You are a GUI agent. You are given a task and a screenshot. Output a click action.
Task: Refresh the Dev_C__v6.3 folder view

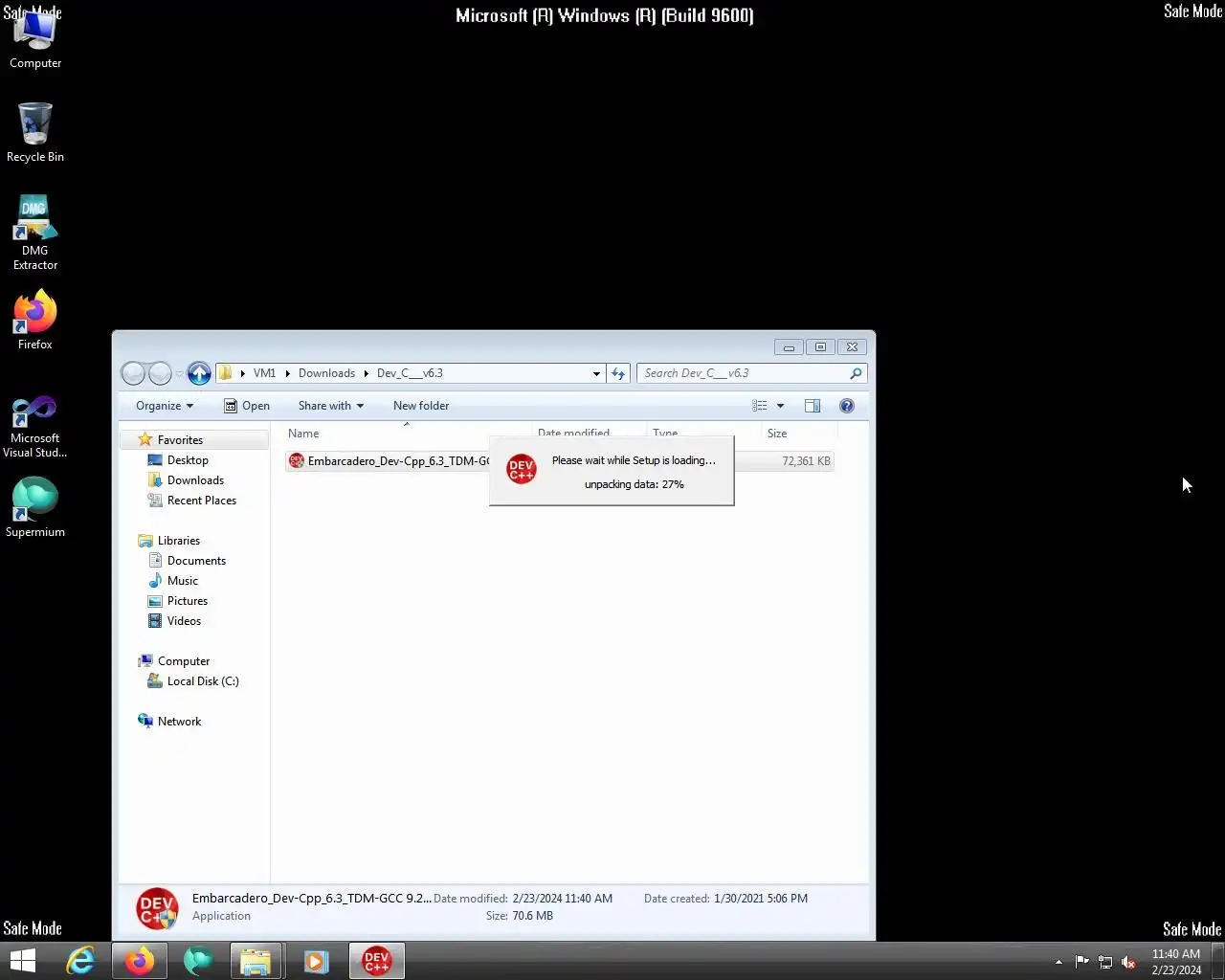618,373
